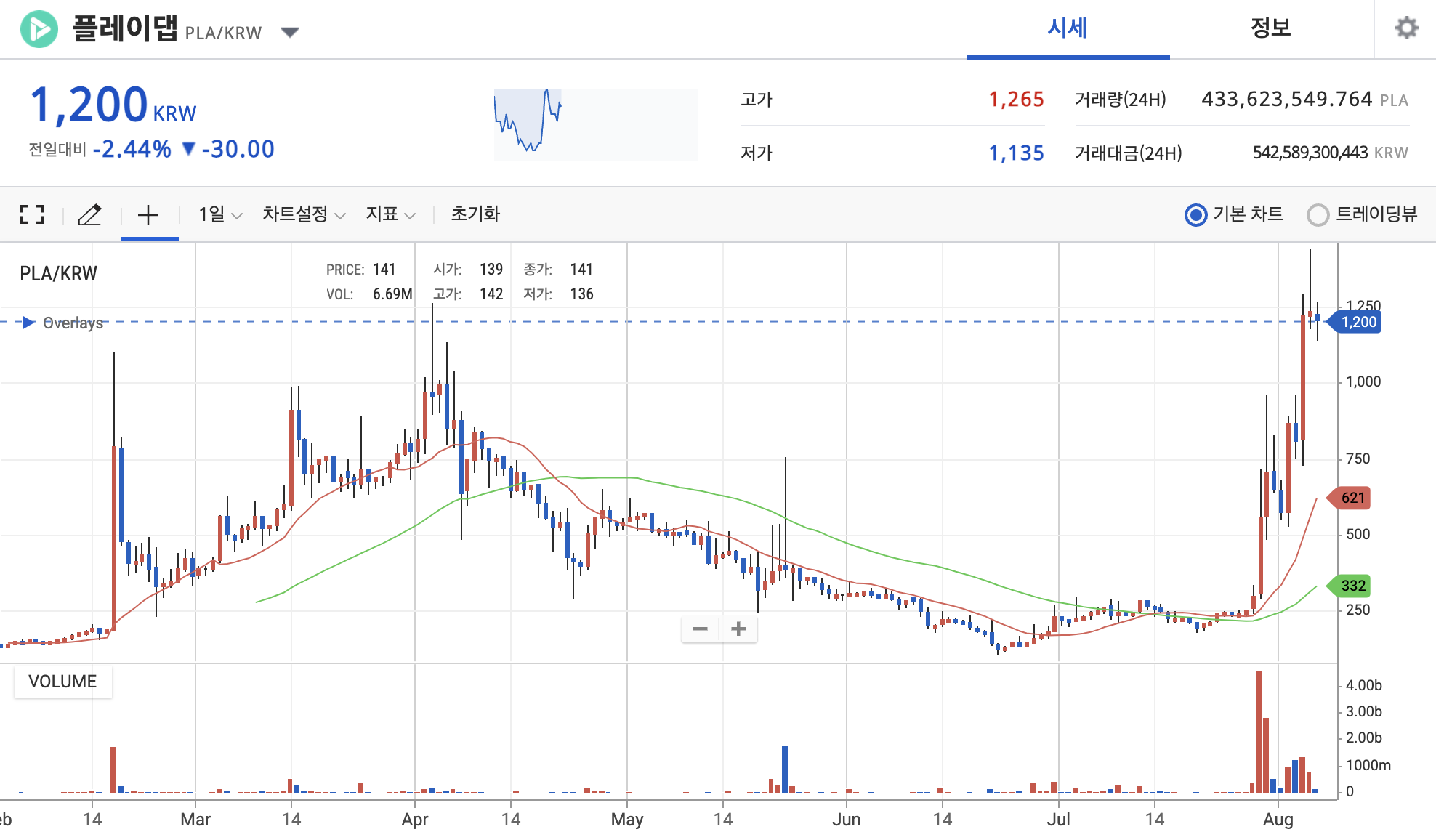The image size is (1436, 840).
Task: Activate the crosshair plus tool
Action: 148,214
